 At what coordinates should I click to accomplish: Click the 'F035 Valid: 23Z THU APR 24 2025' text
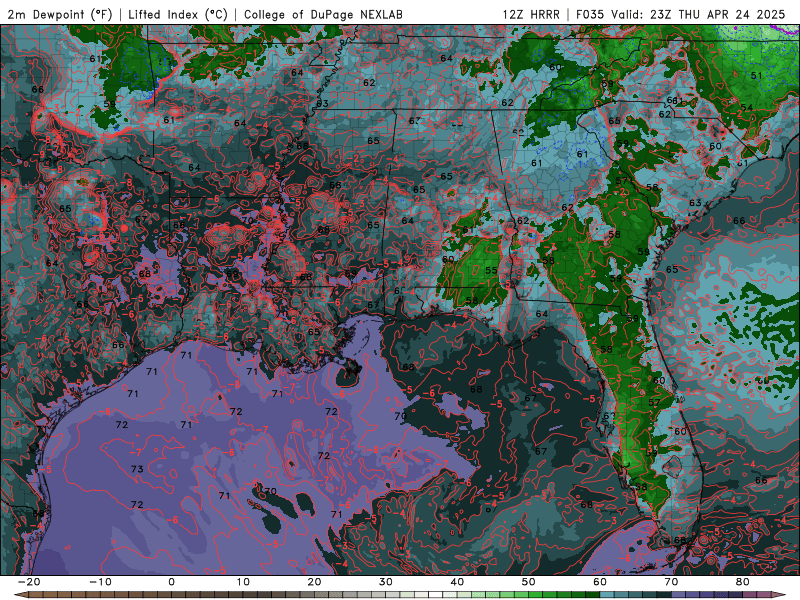click(681, 14)
